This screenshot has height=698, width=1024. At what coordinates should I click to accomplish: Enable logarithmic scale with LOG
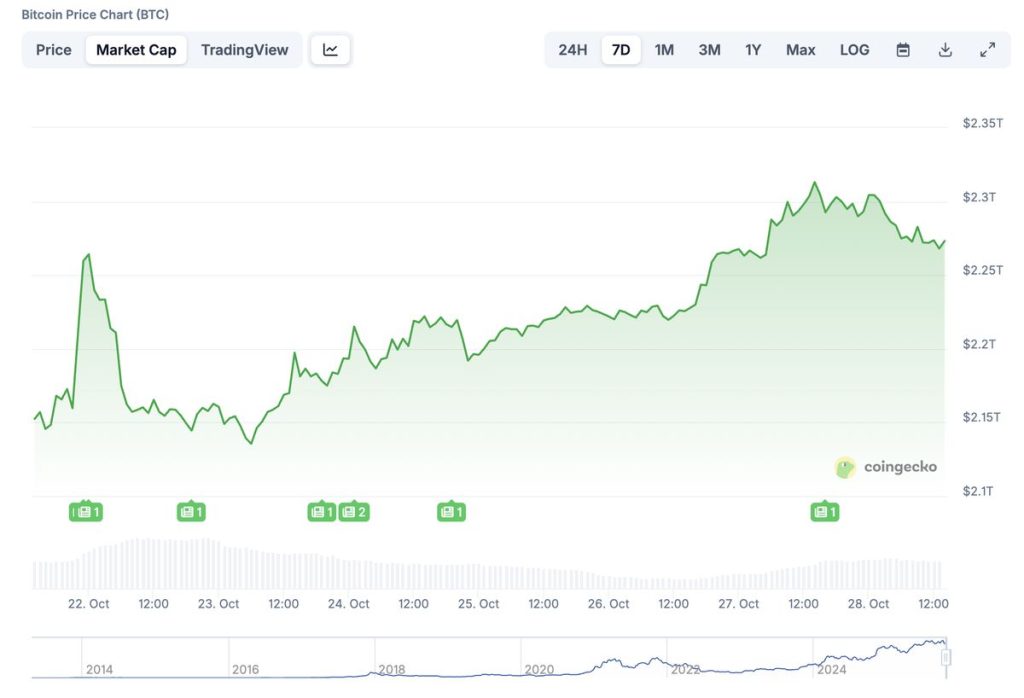pos(854,49)
